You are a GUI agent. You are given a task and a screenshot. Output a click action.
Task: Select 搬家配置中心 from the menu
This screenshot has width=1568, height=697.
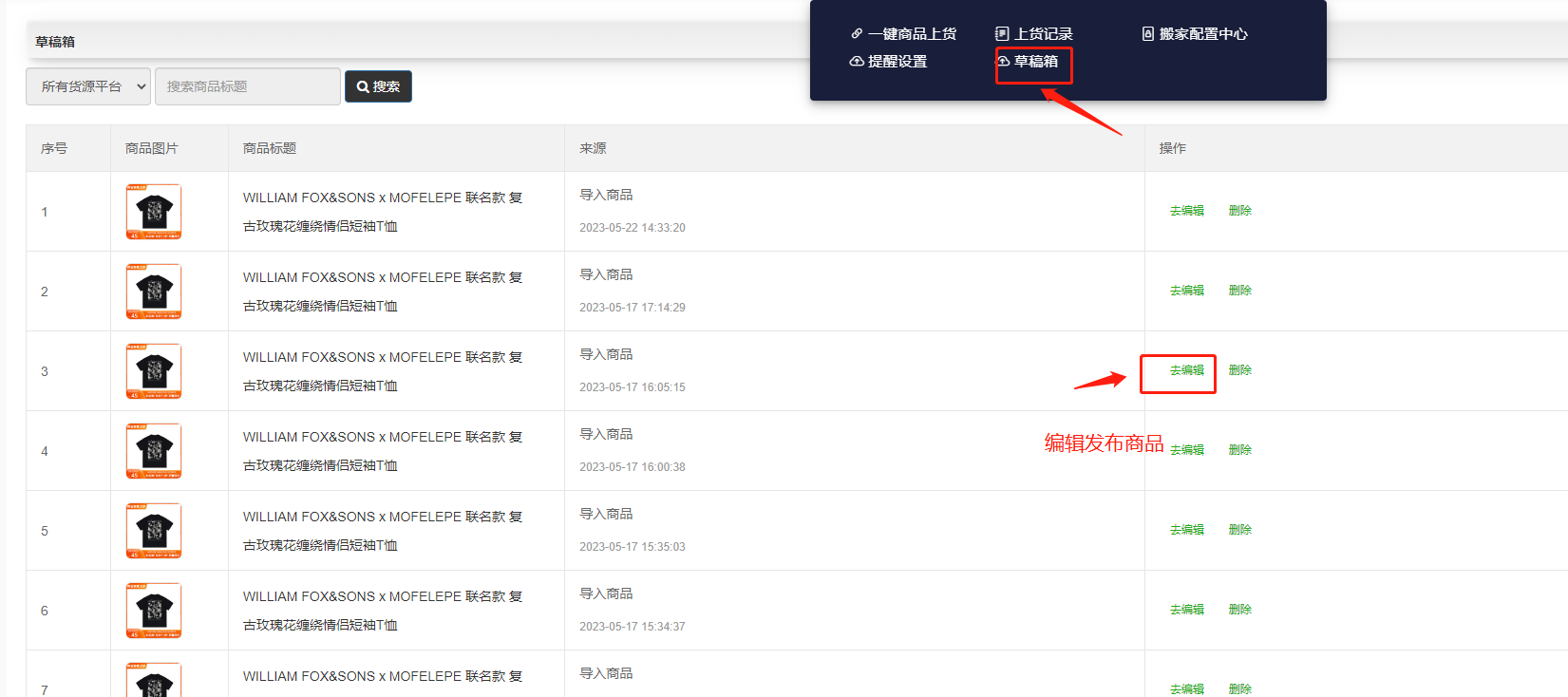pyautogui.click(x=1202, y=34)
